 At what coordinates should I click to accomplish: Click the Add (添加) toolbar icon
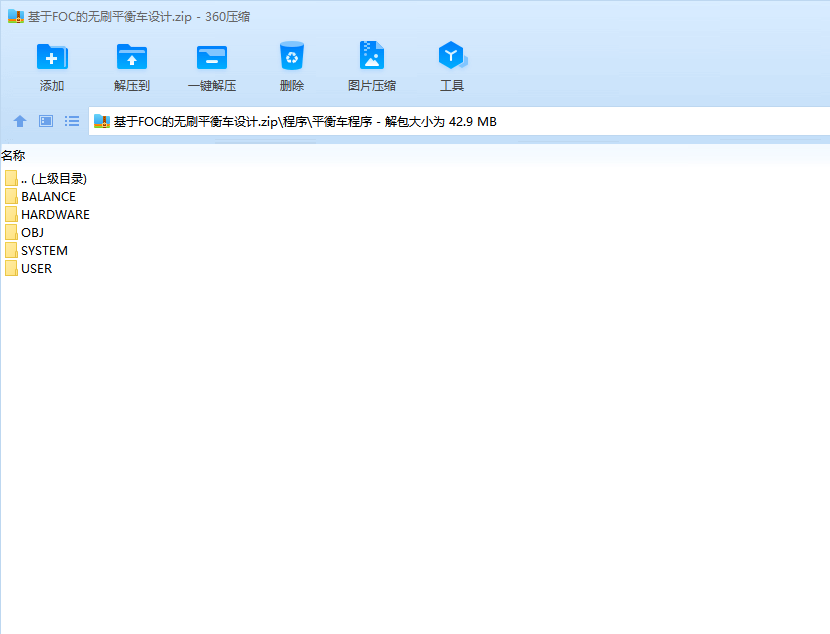point(52,57)
